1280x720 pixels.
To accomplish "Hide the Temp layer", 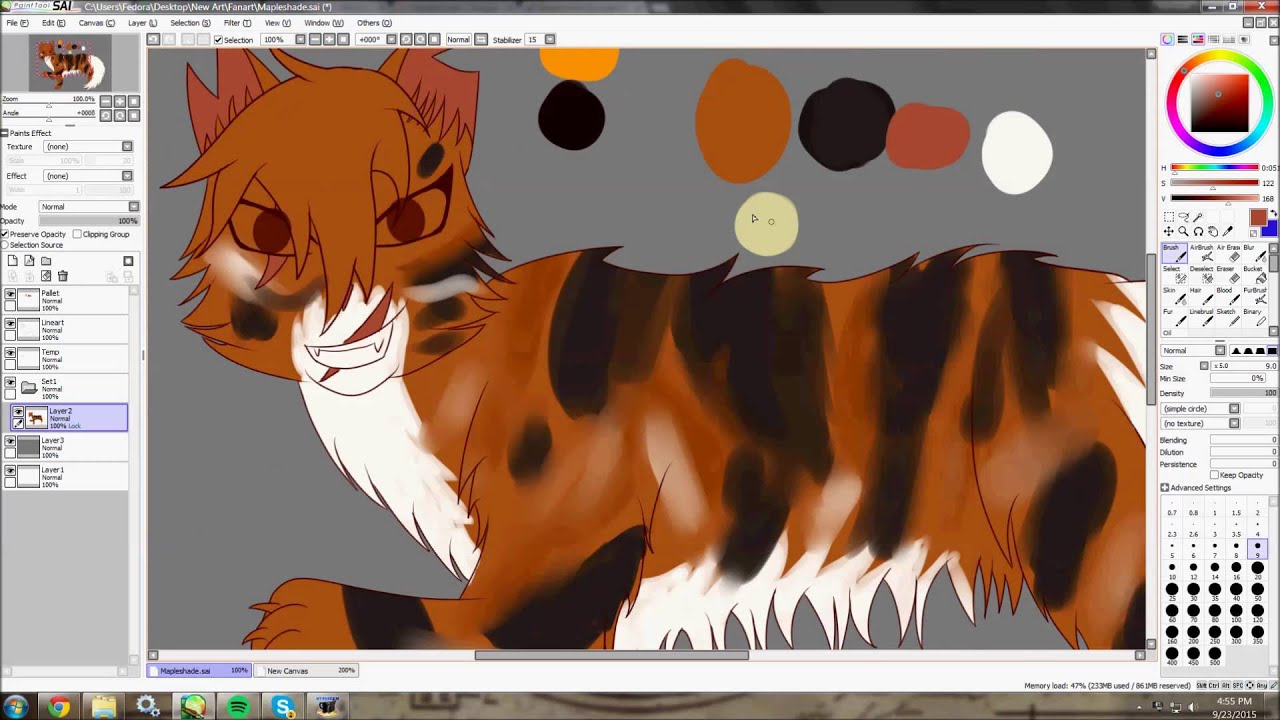I will (10, 353).
